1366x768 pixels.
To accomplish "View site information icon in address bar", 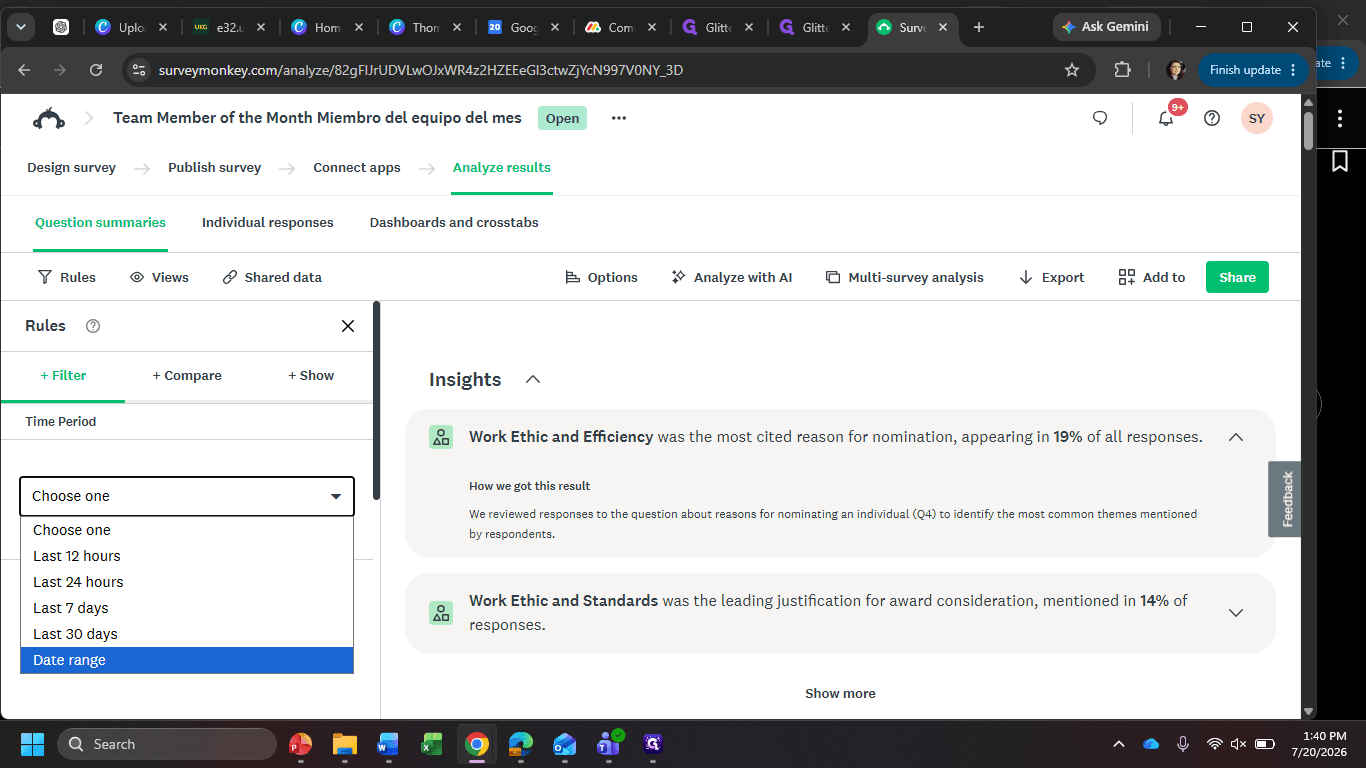I will point(139,70).
